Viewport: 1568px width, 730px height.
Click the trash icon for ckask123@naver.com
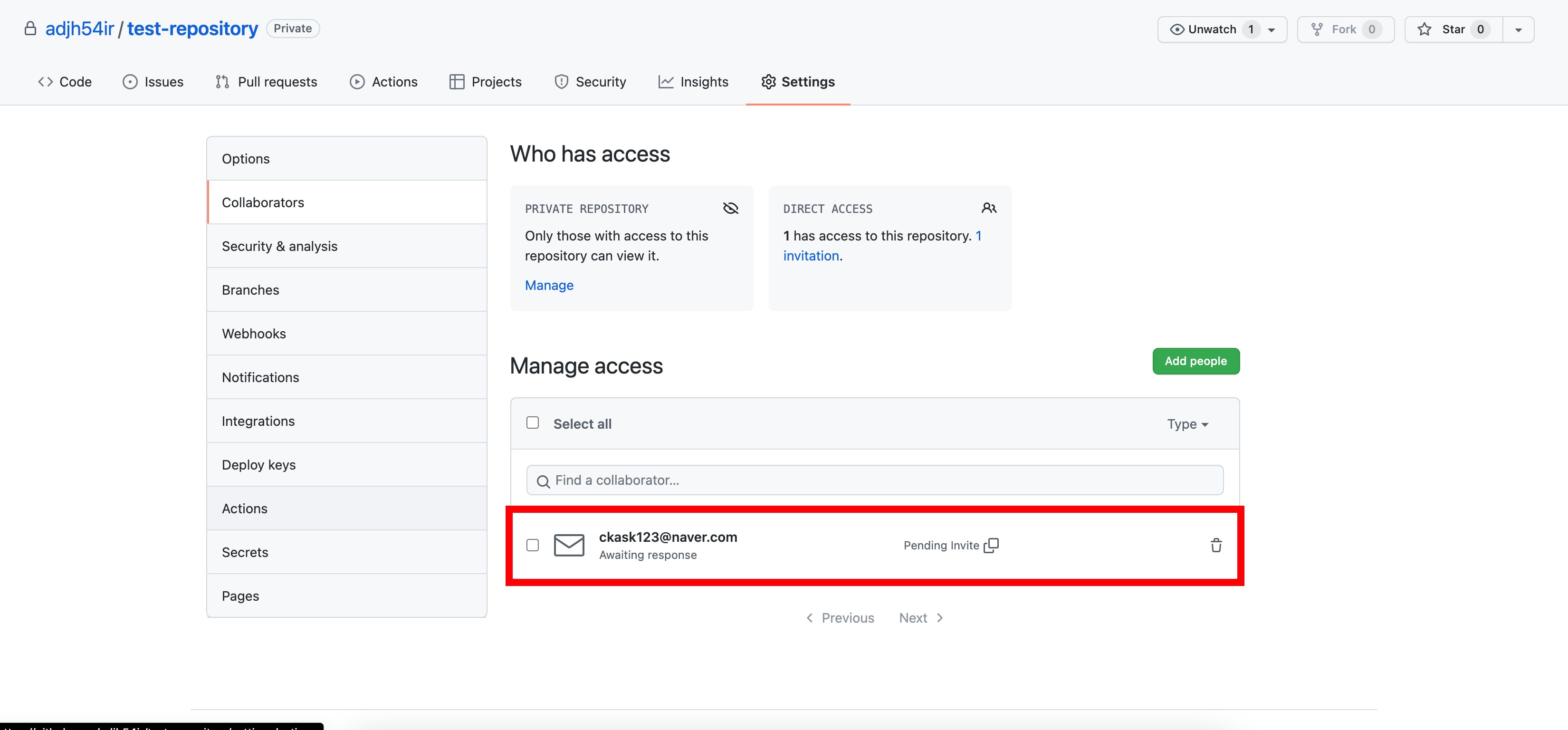click(1215, 545)
